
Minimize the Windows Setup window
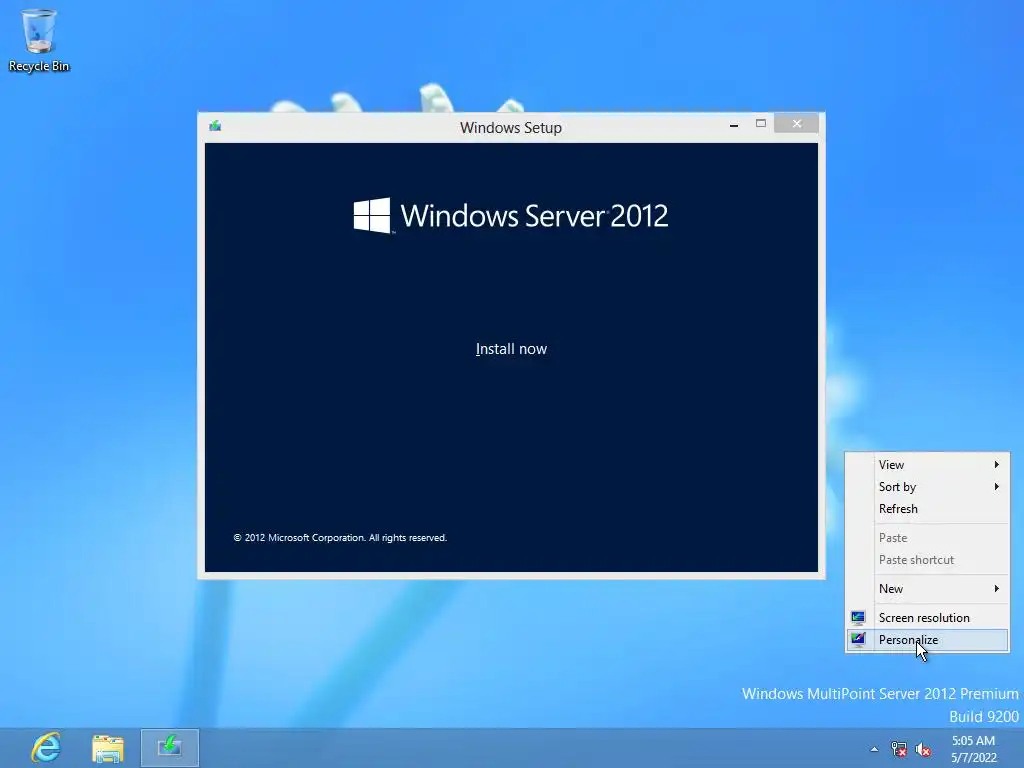click(734, 124)
